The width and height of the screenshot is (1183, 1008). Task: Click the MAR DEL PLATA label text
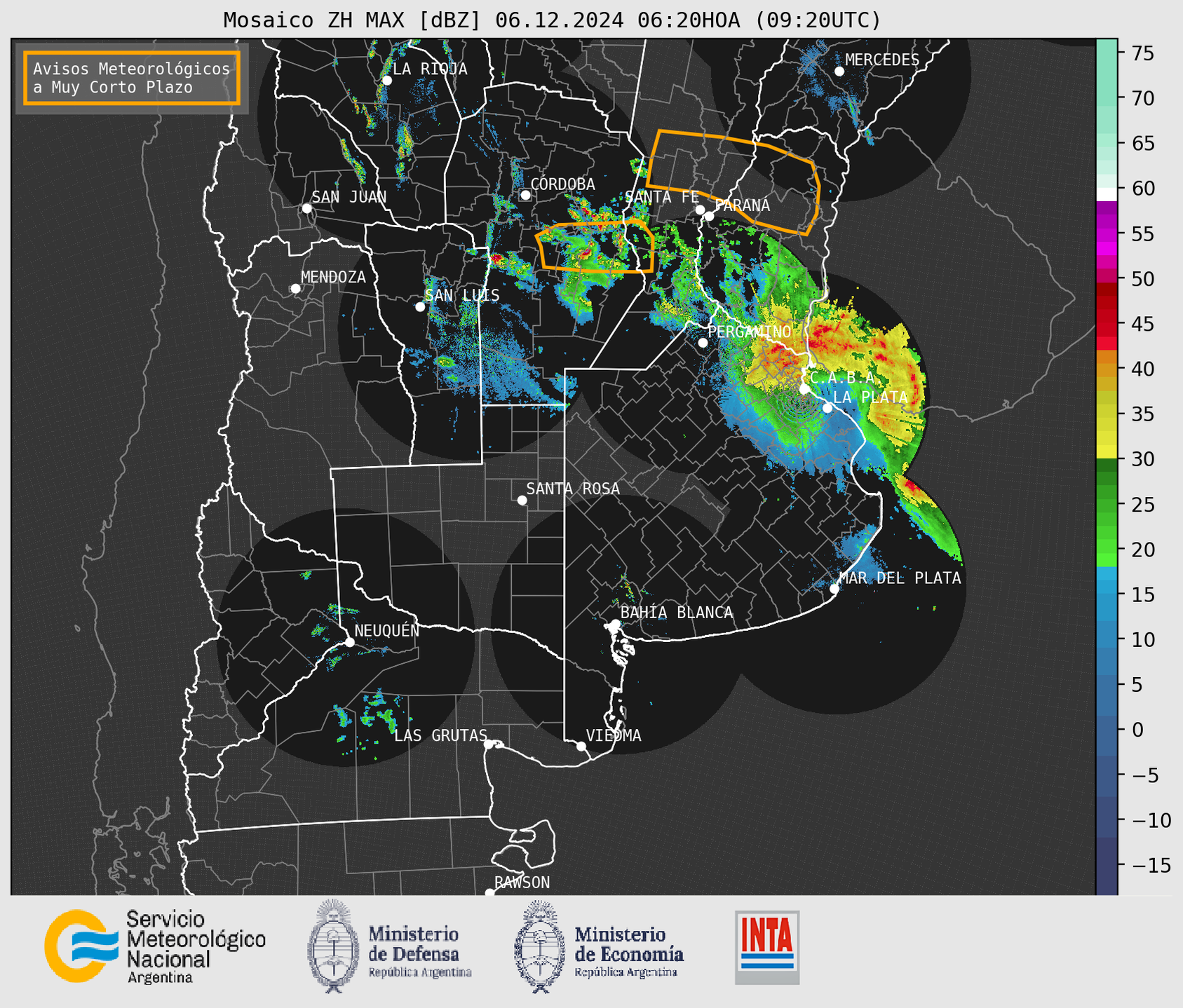[x=900, y=578]
